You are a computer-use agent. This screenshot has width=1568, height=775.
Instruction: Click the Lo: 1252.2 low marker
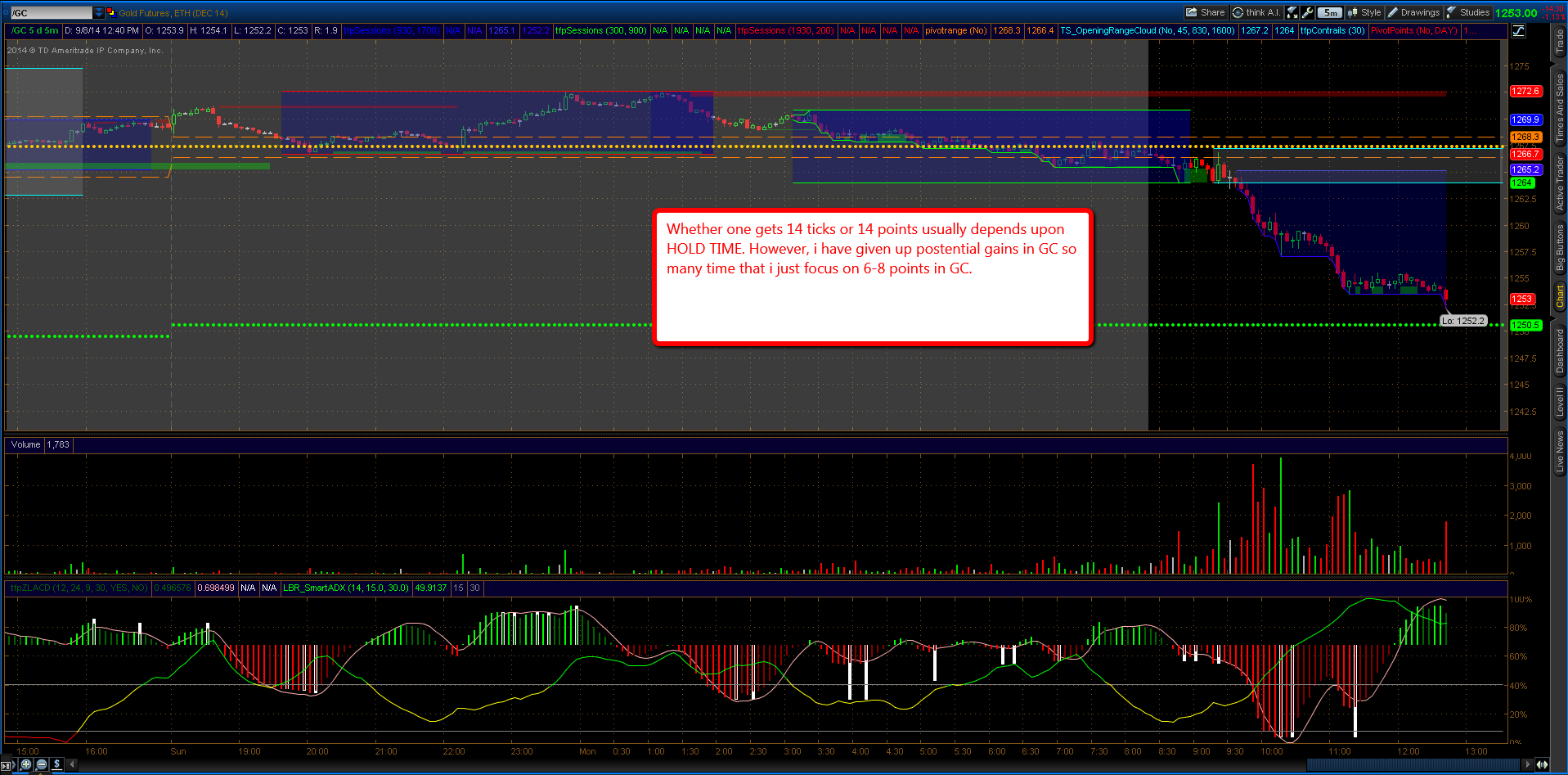pos(1463,321)
